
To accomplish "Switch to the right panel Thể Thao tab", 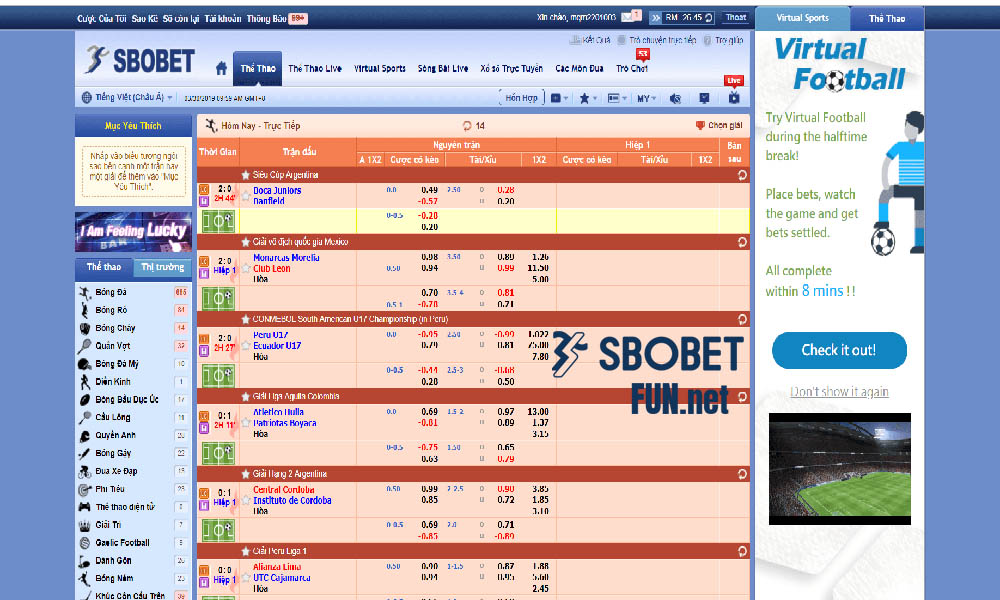I will [887, 18].
